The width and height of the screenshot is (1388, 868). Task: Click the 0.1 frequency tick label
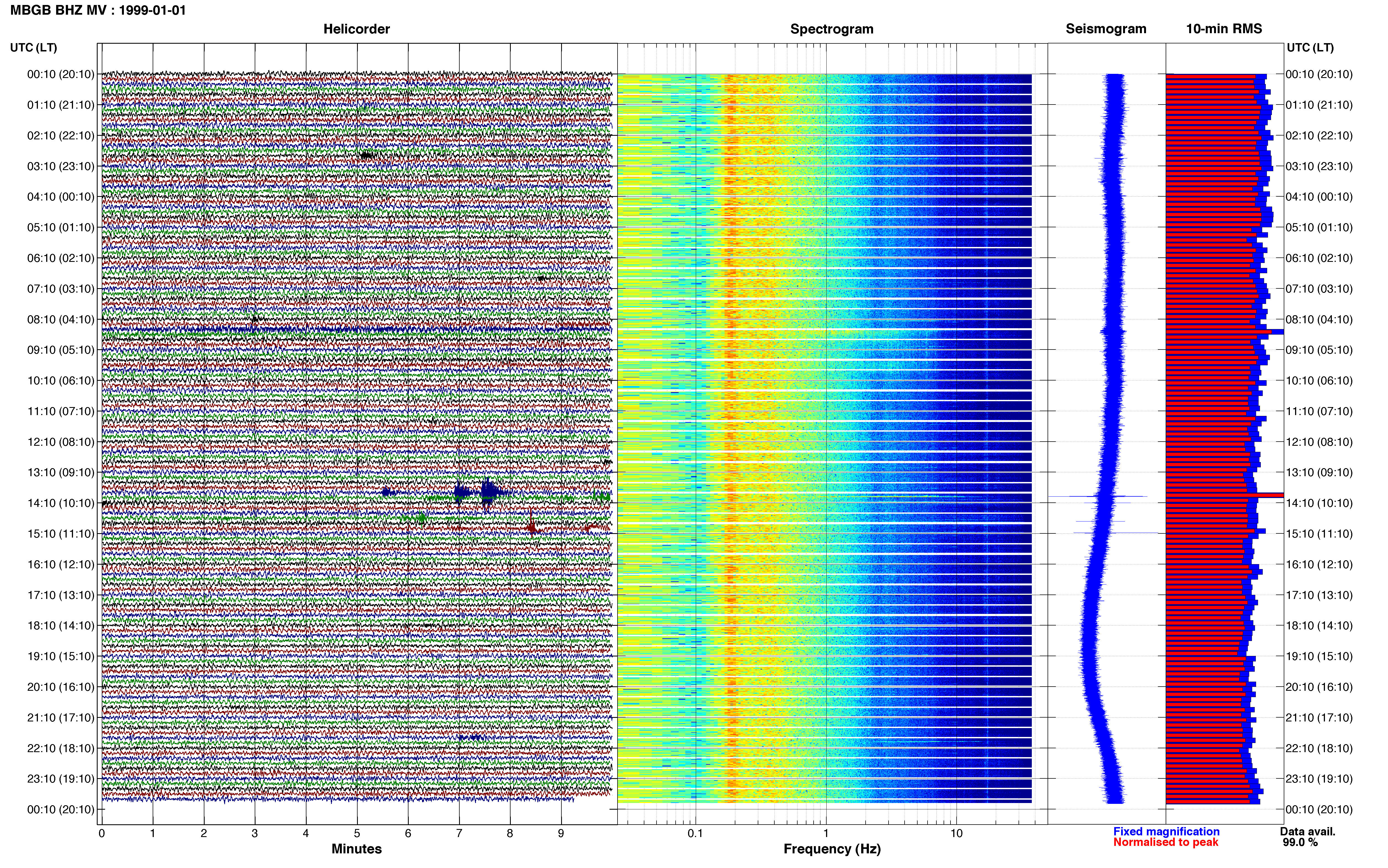point(695,833)
